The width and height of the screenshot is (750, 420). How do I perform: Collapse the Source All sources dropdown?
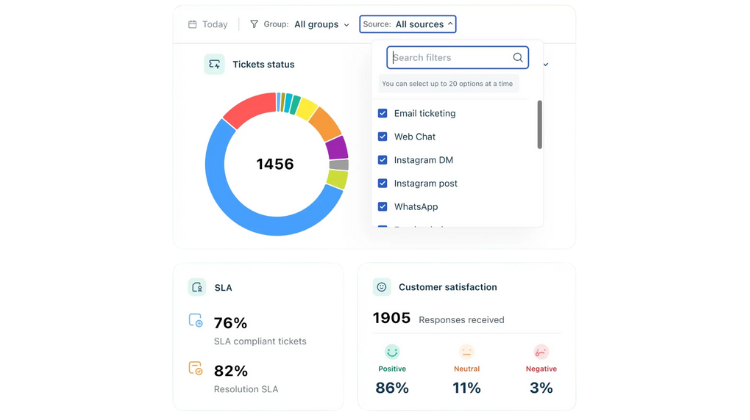tap(407, 24)
